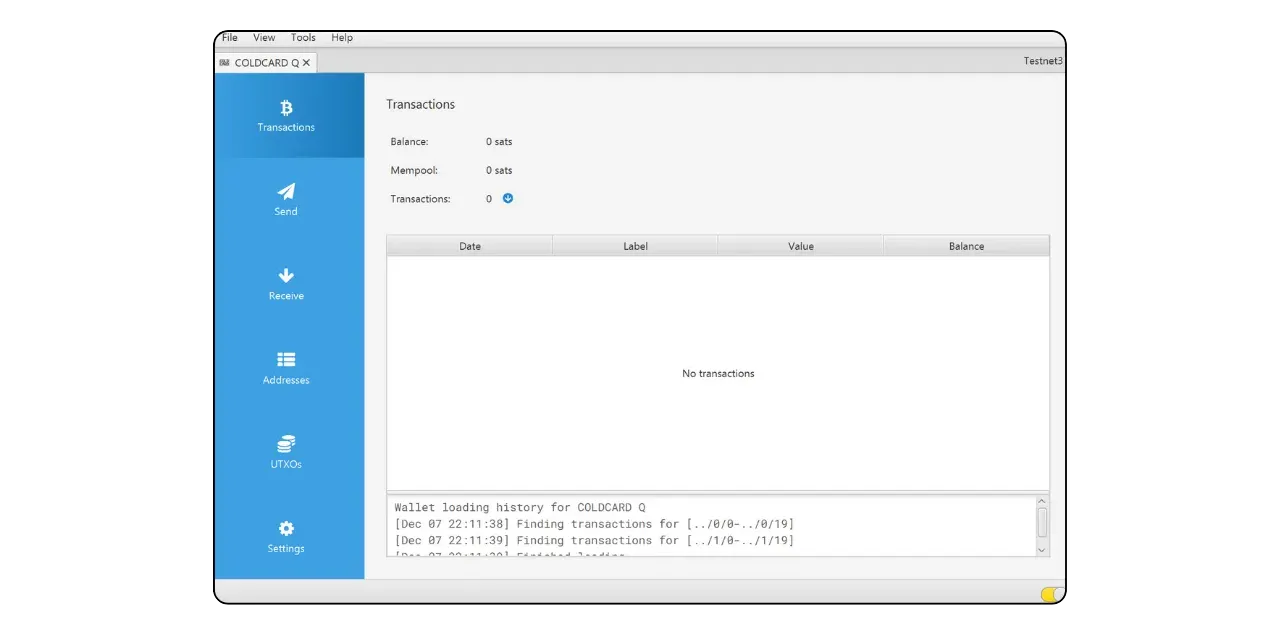1280x635 pixels.
Task: Click the blue export icon beside Transactions count
Action: (x=508, y=198)
